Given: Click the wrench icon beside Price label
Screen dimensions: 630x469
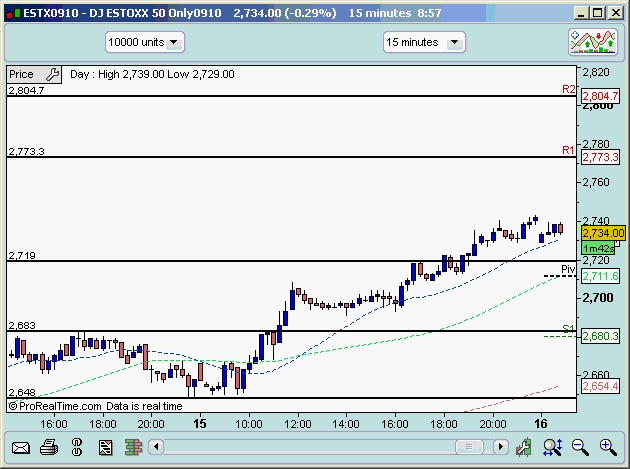Looking at the screenshot, I should click(53, 74).
